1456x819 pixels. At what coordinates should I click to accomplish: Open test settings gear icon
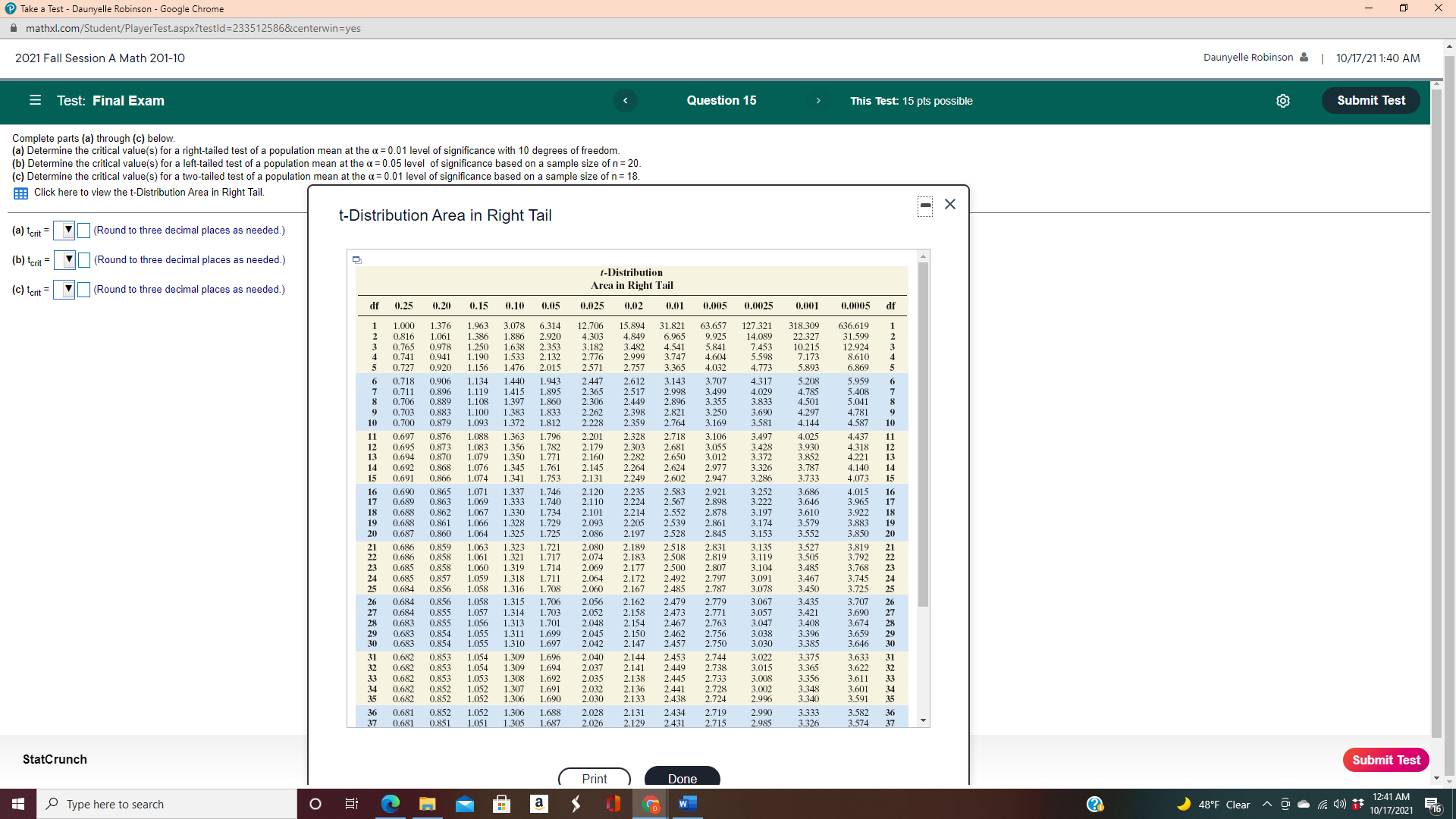[1282, 101]
